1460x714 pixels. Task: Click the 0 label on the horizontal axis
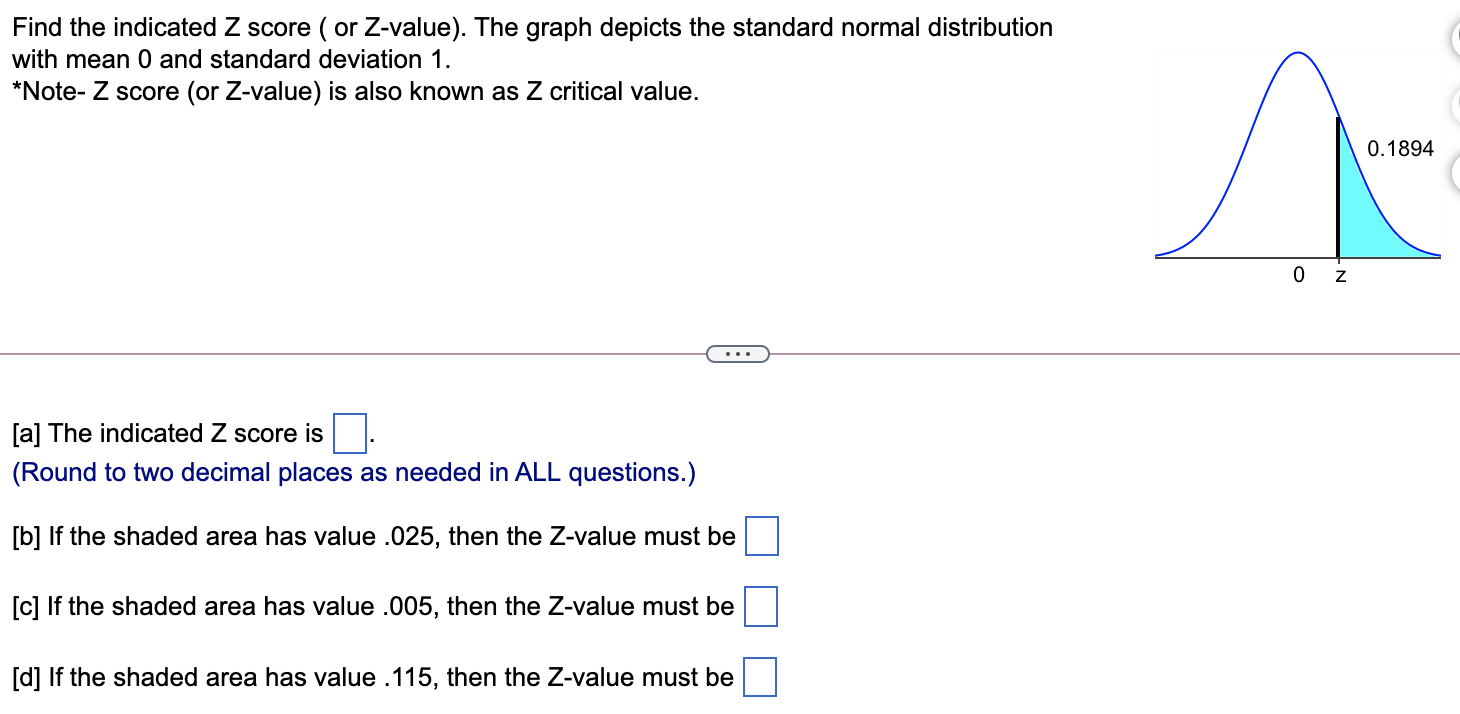pyautogui.click(x=1298, y=275)
